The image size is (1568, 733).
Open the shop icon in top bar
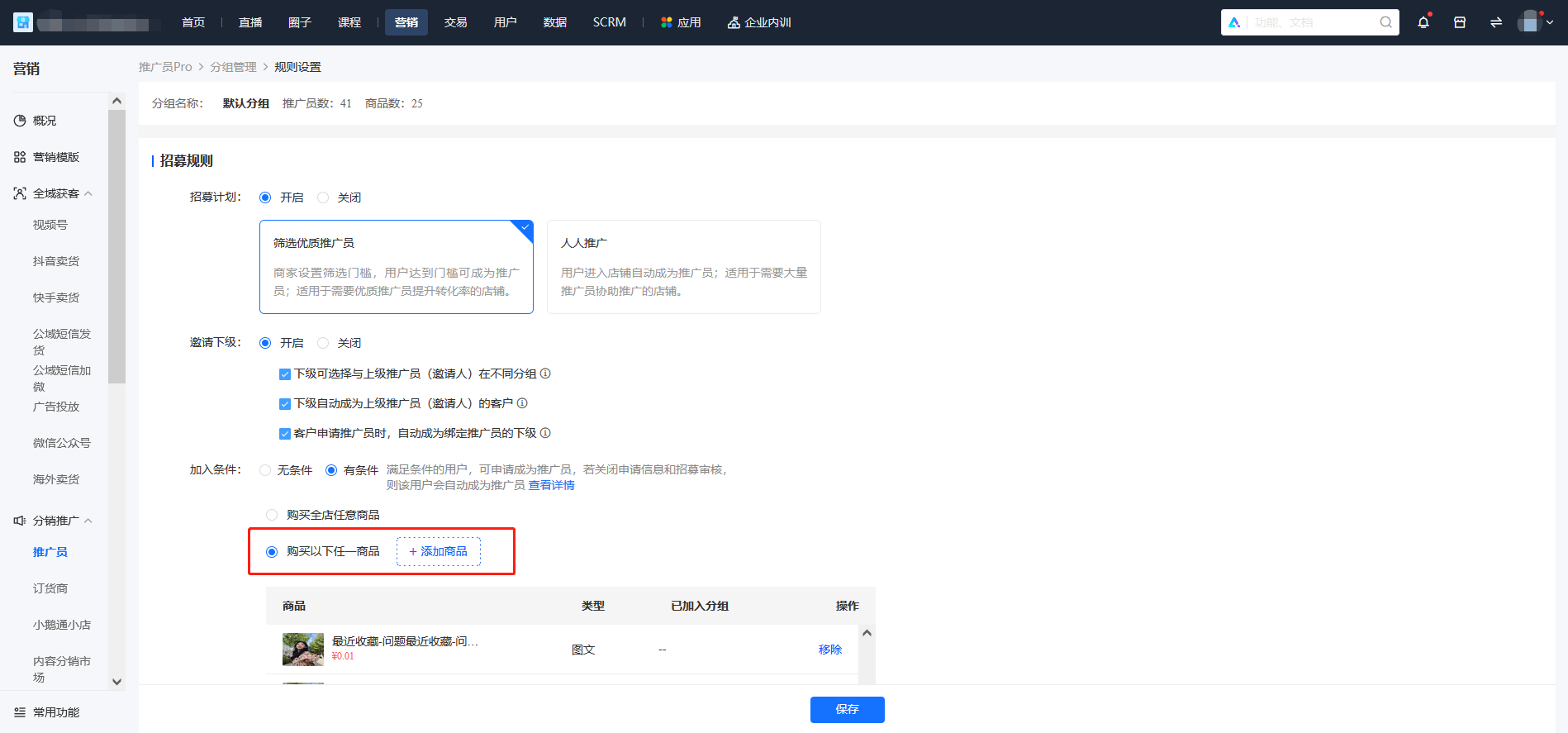click(1460, 22)
